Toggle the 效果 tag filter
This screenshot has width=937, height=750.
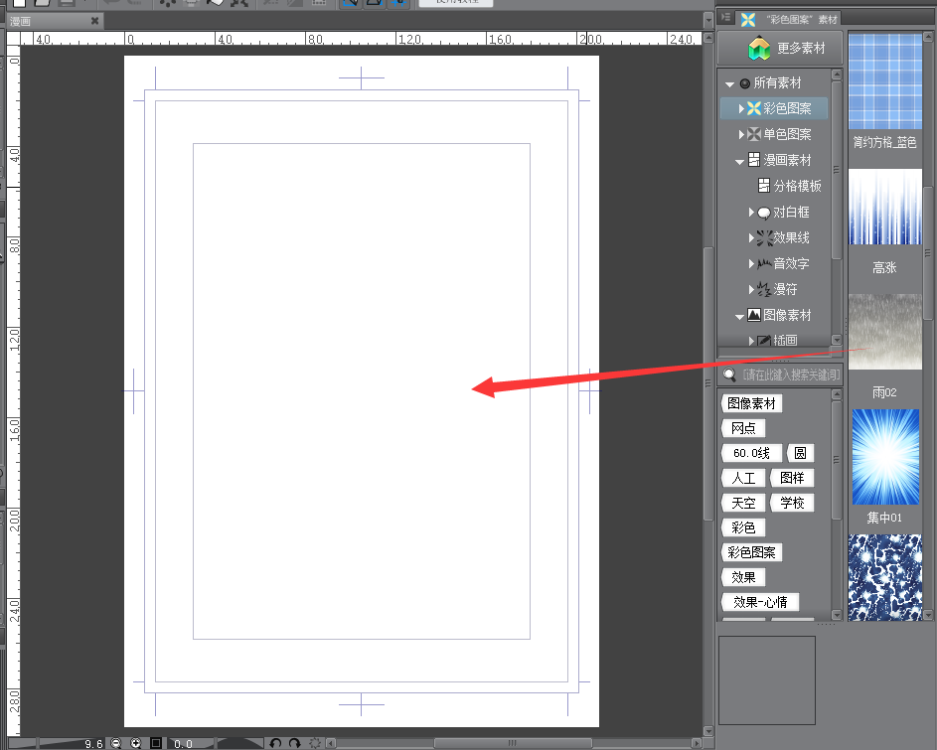point(743,577)
